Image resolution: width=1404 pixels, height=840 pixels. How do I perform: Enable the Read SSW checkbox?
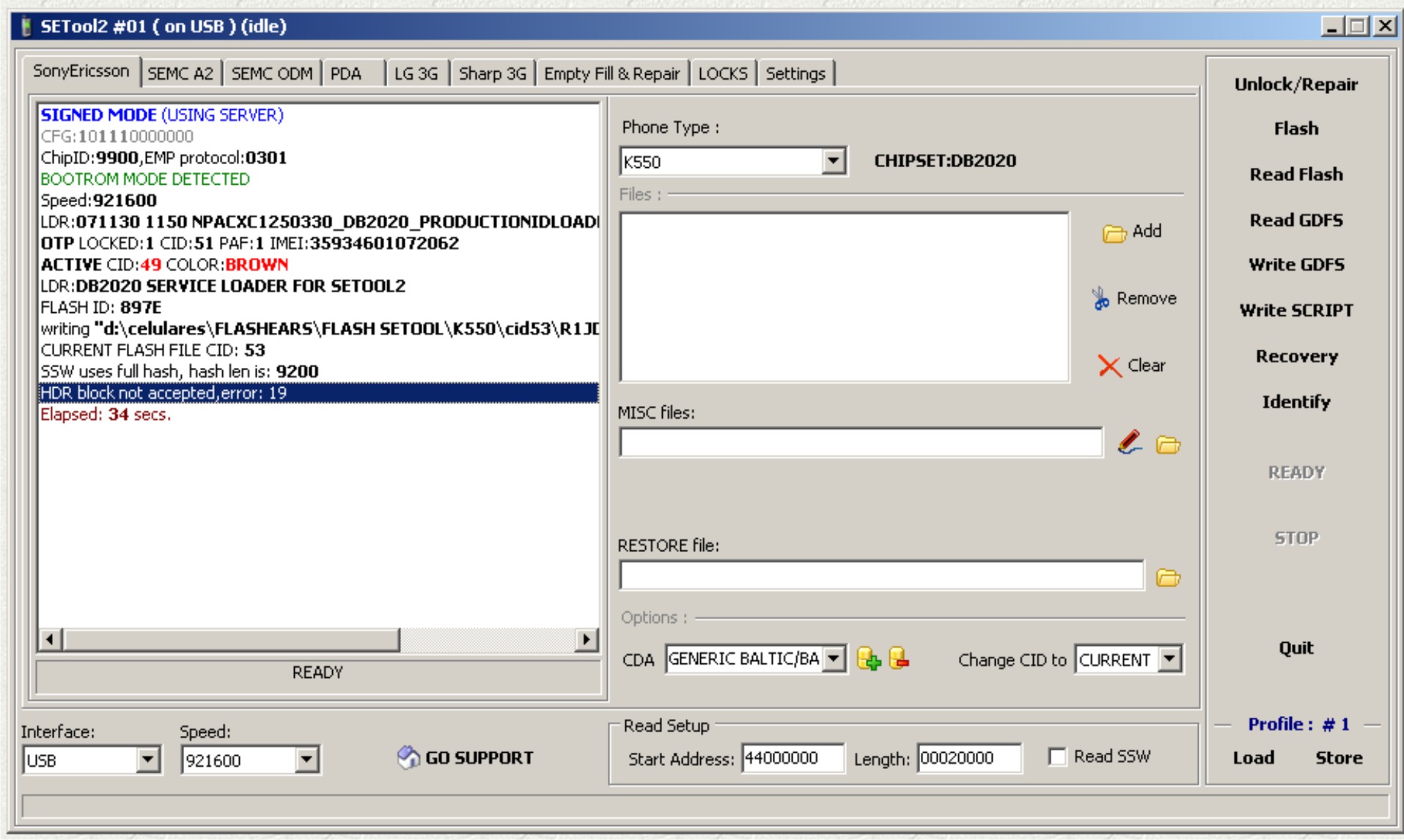coord(1057,756)
